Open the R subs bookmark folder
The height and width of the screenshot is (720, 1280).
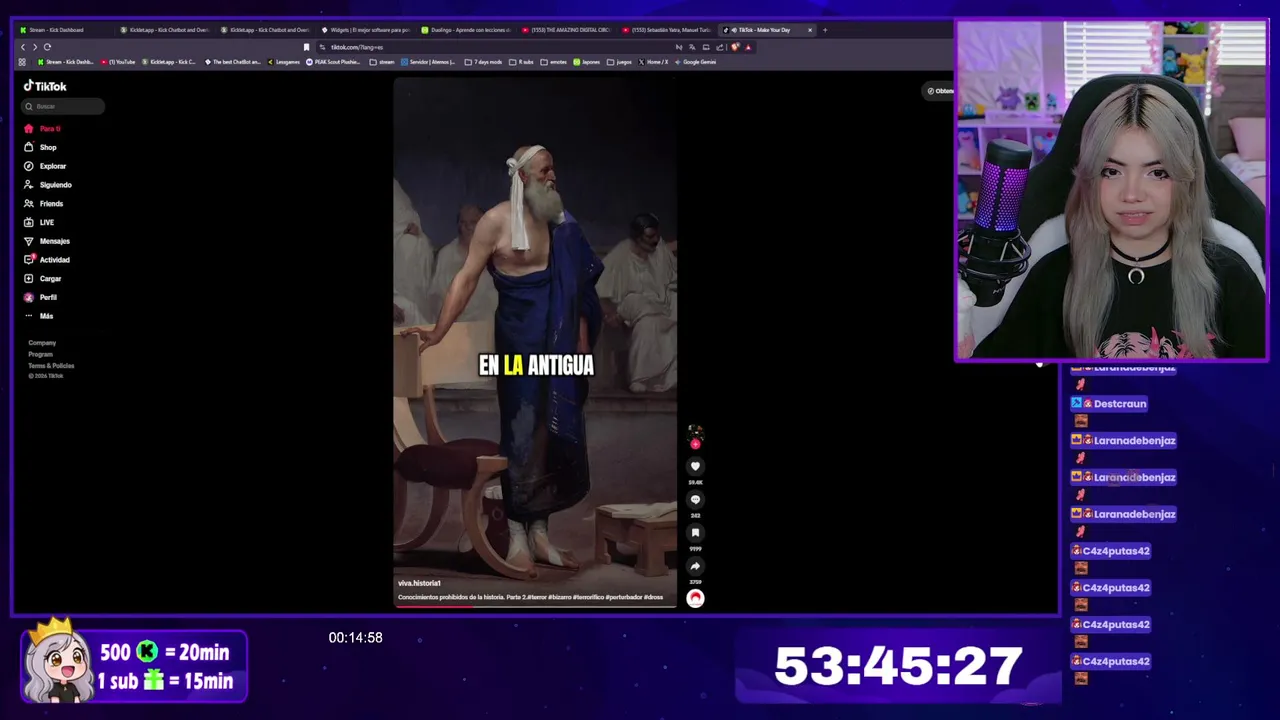[522, 62]
